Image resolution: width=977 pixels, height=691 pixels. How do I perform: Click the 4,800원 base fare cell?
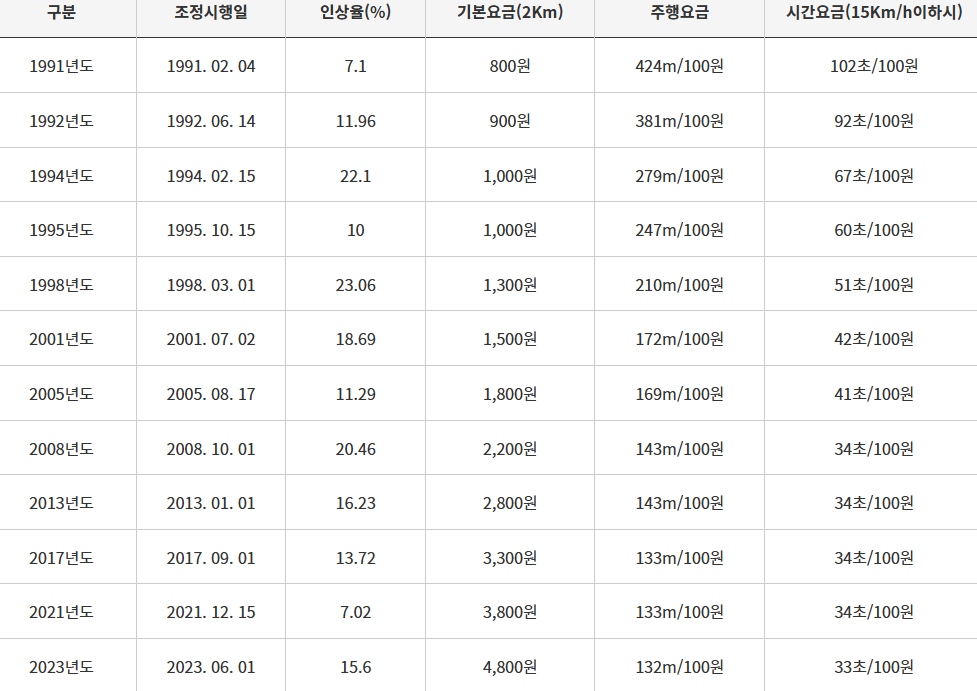click(510, 667)
